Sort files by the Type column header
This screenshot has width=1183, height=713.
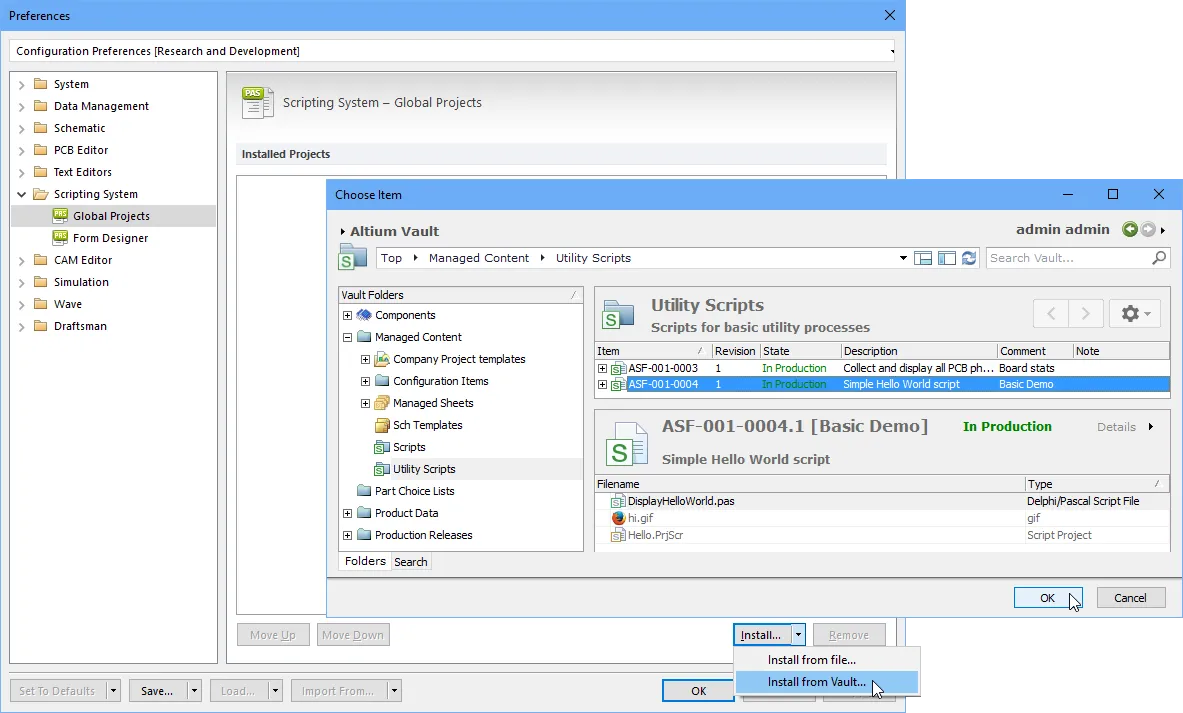coord(1096,484)
